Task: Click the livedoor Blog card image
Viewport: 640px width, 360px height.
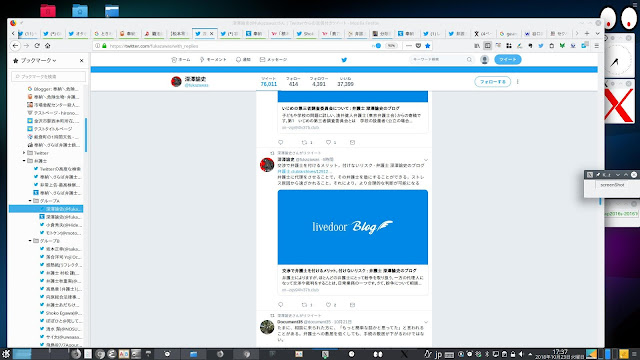Action: click(x=353, y=227)
